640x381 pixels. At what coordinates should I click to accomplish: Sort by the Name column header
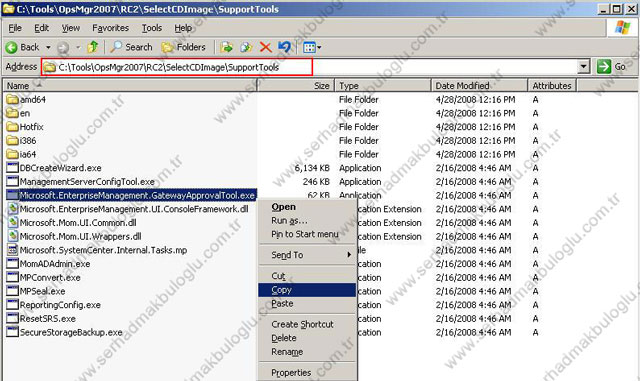[130, 86]
